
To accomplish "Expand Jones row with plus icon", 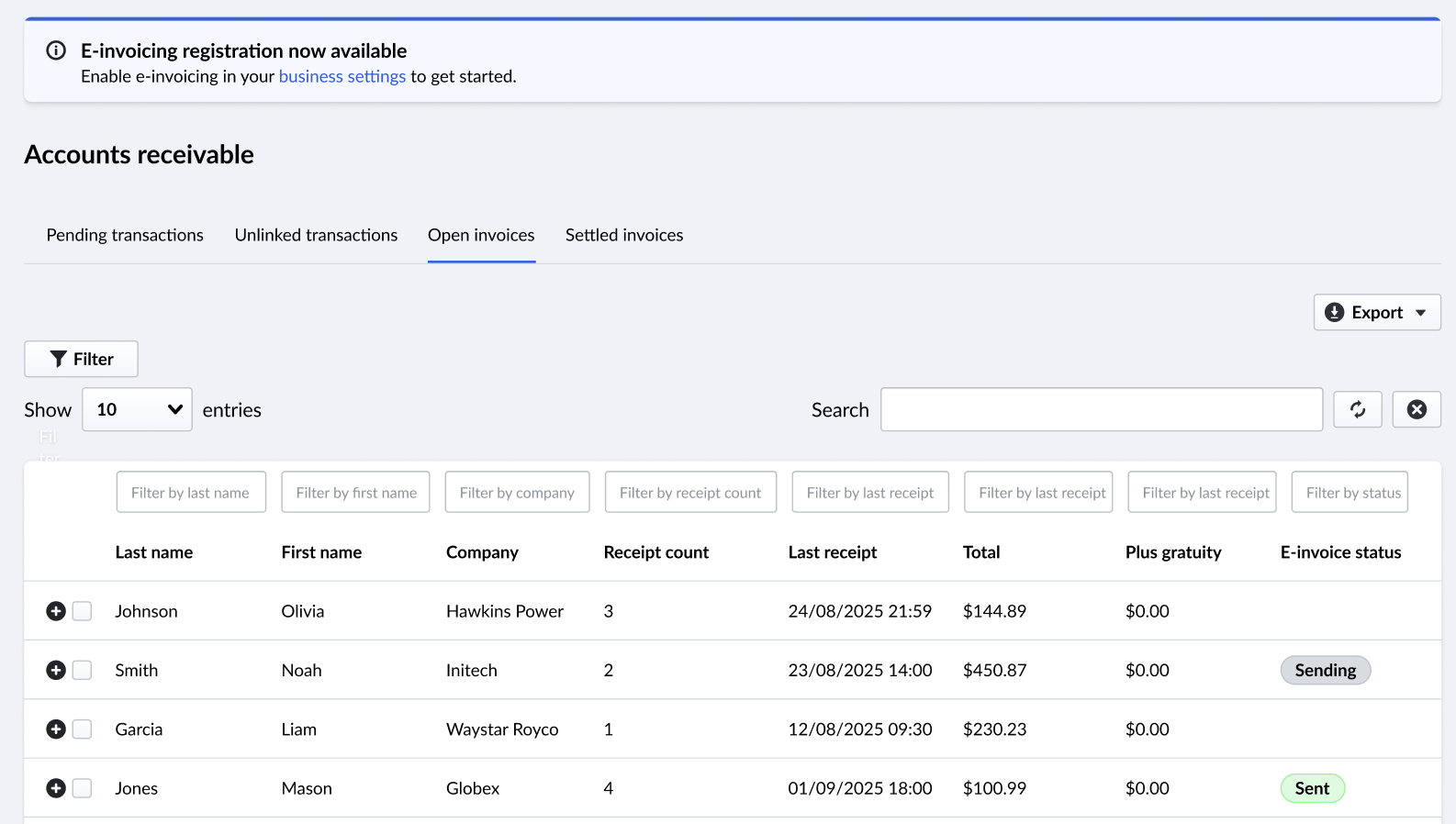I will (56, 788).
